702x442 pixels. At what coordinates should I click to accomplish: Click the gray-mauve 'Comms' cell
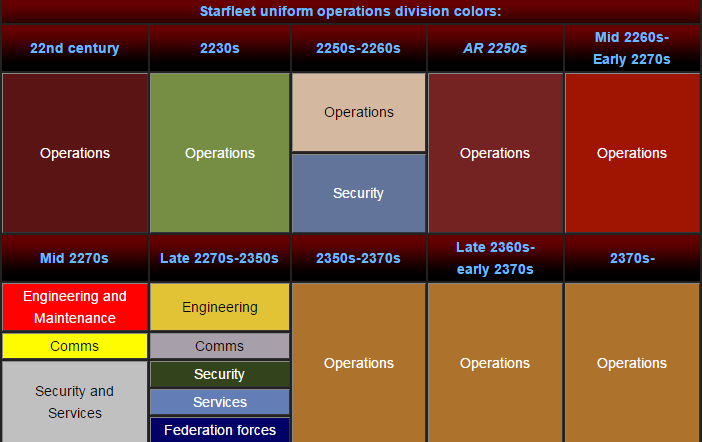point(219,346)
